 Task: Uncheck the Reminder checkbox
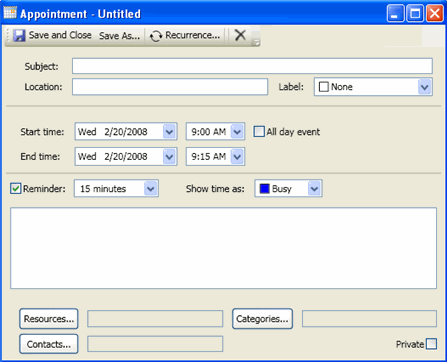point(16,189)
